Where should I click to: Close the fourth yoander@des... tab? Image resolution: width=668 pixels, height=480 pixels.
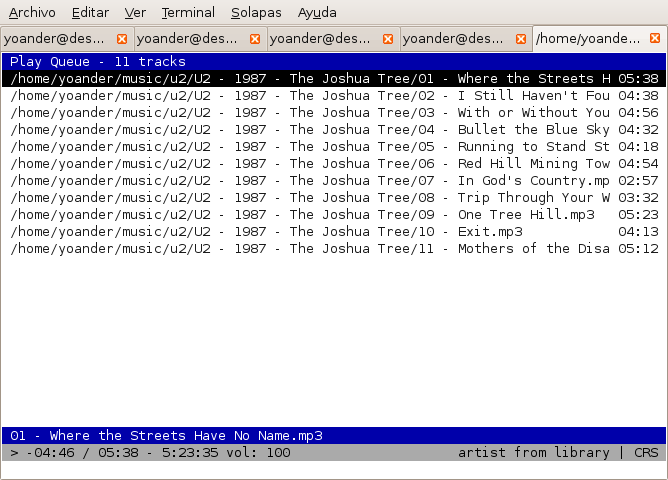click(521, 39)
